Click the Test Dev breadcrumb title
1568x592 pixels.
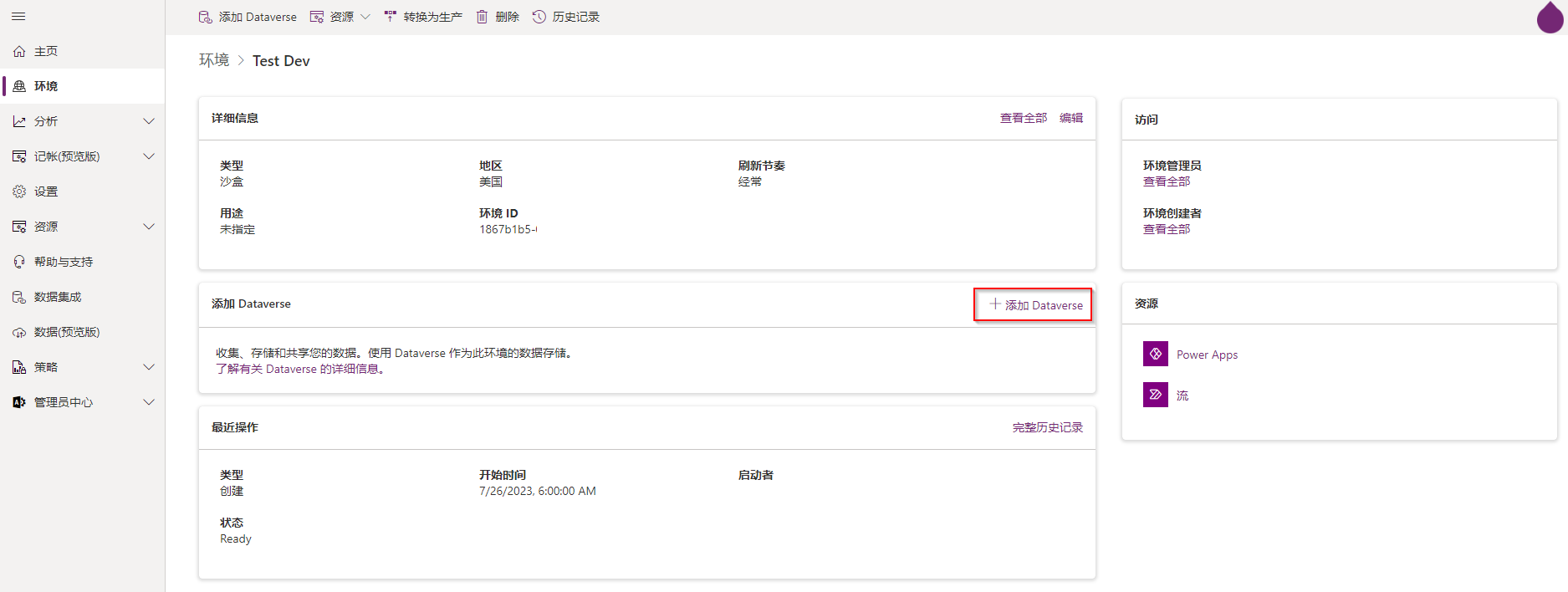coord(281,61)
